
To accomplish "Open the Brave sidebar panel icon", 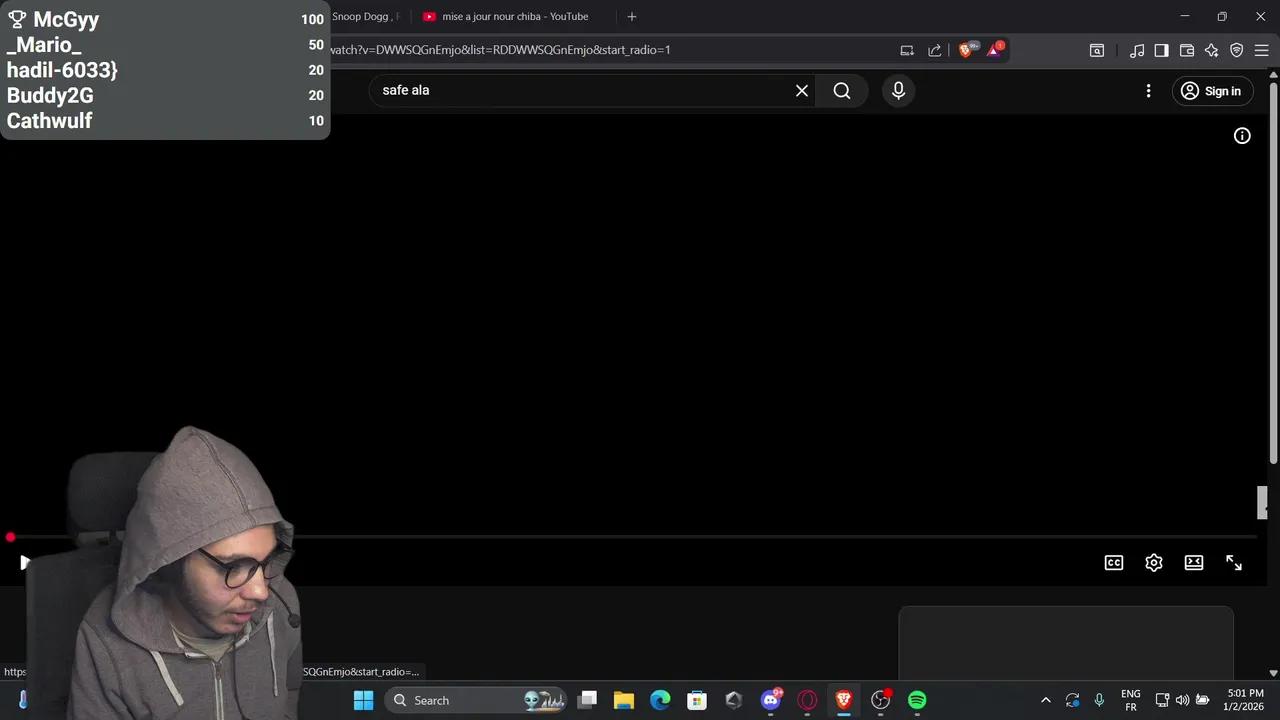I will [x=1161, y=50].
